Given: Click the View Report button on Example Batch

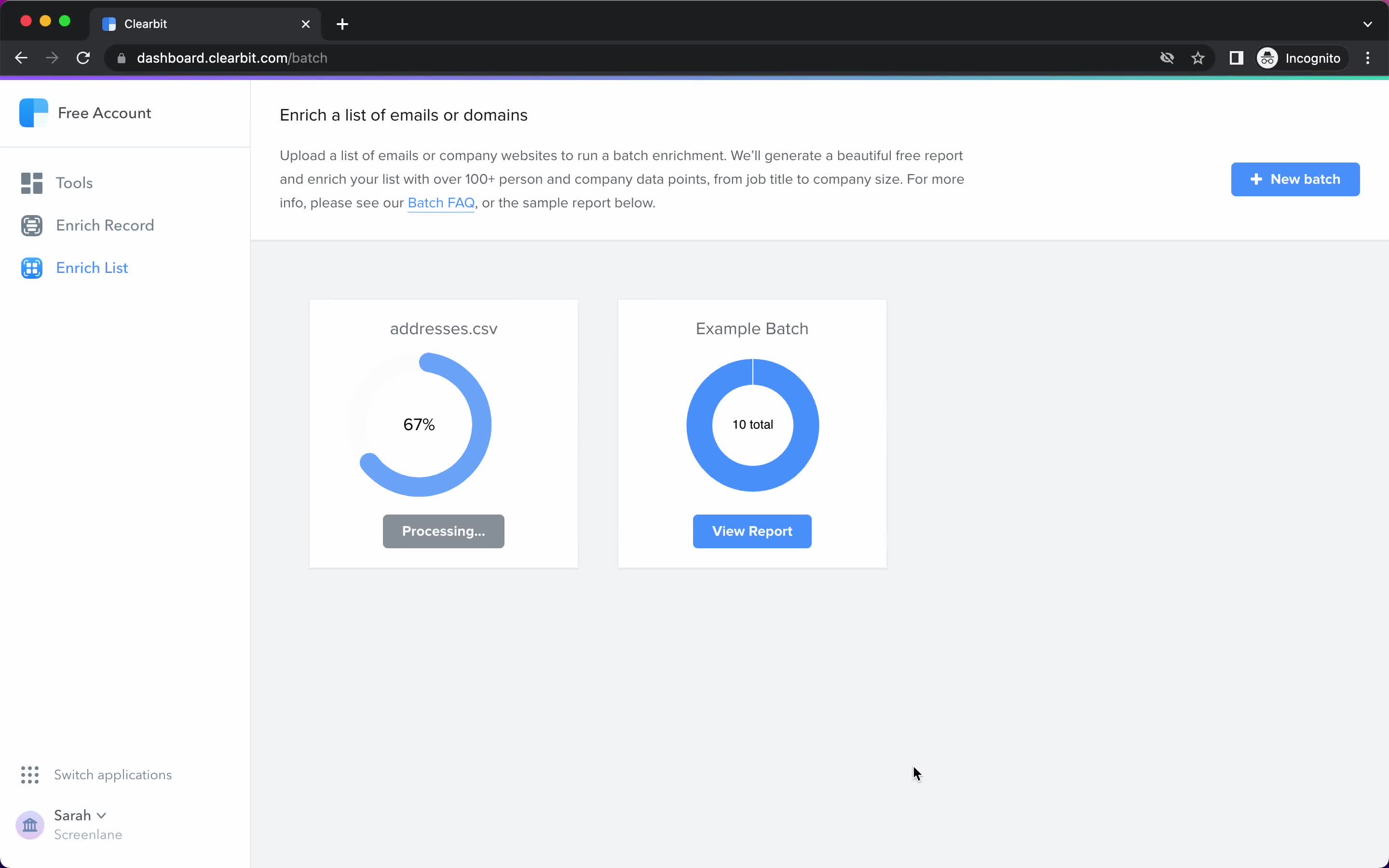Looking at the screenshot, I should click(752, 531).
